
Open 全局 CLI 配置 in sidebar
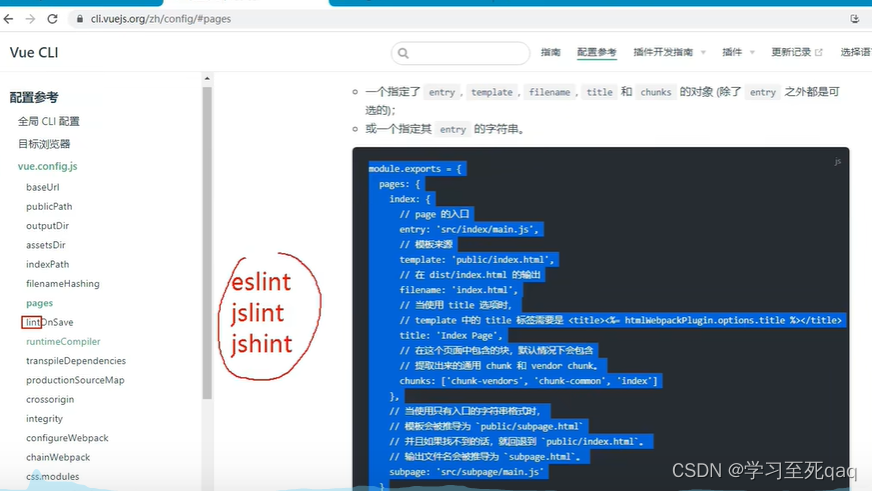click(x=48, y=121)
